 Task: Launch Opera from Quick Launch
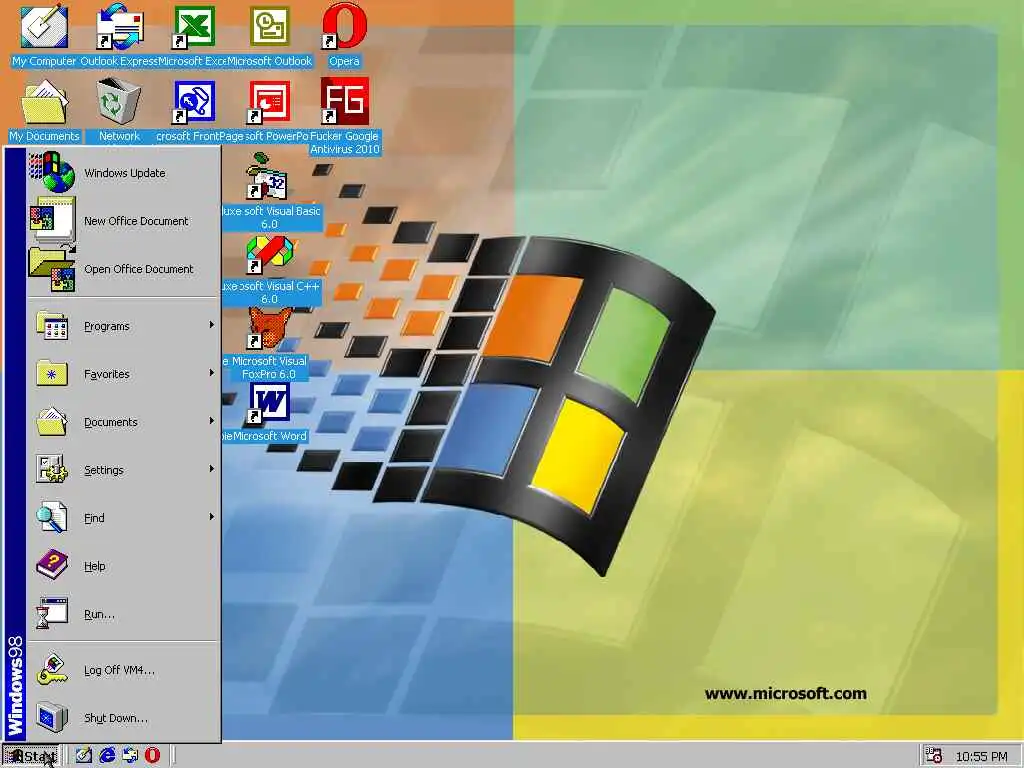[152, 756]
